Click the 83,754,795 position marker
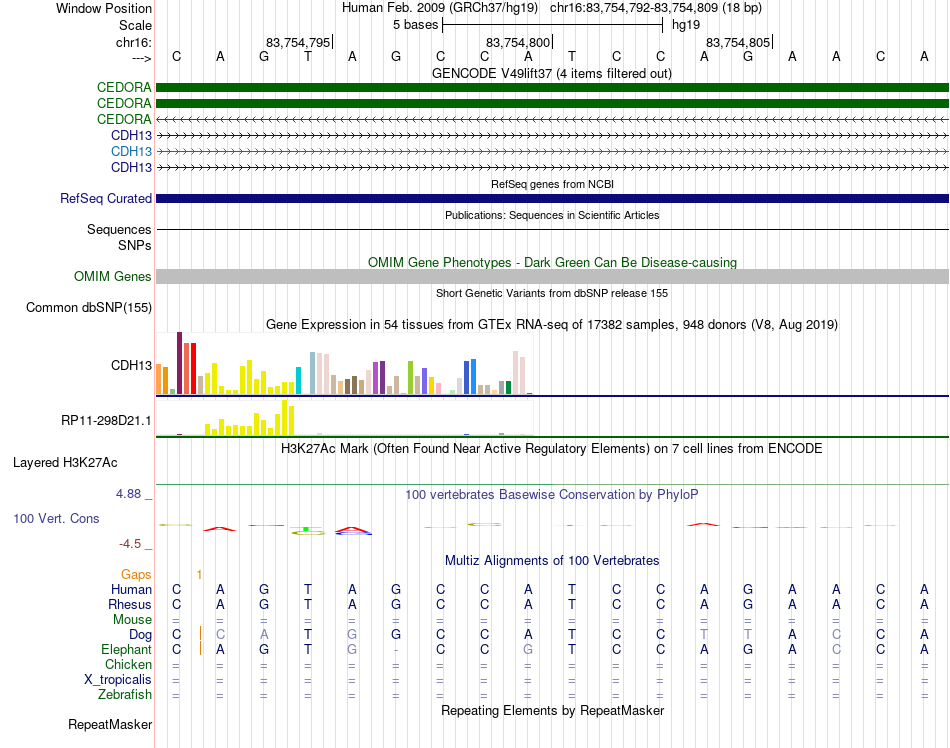This screenshot has height=748, width=950. coord(298,42)
